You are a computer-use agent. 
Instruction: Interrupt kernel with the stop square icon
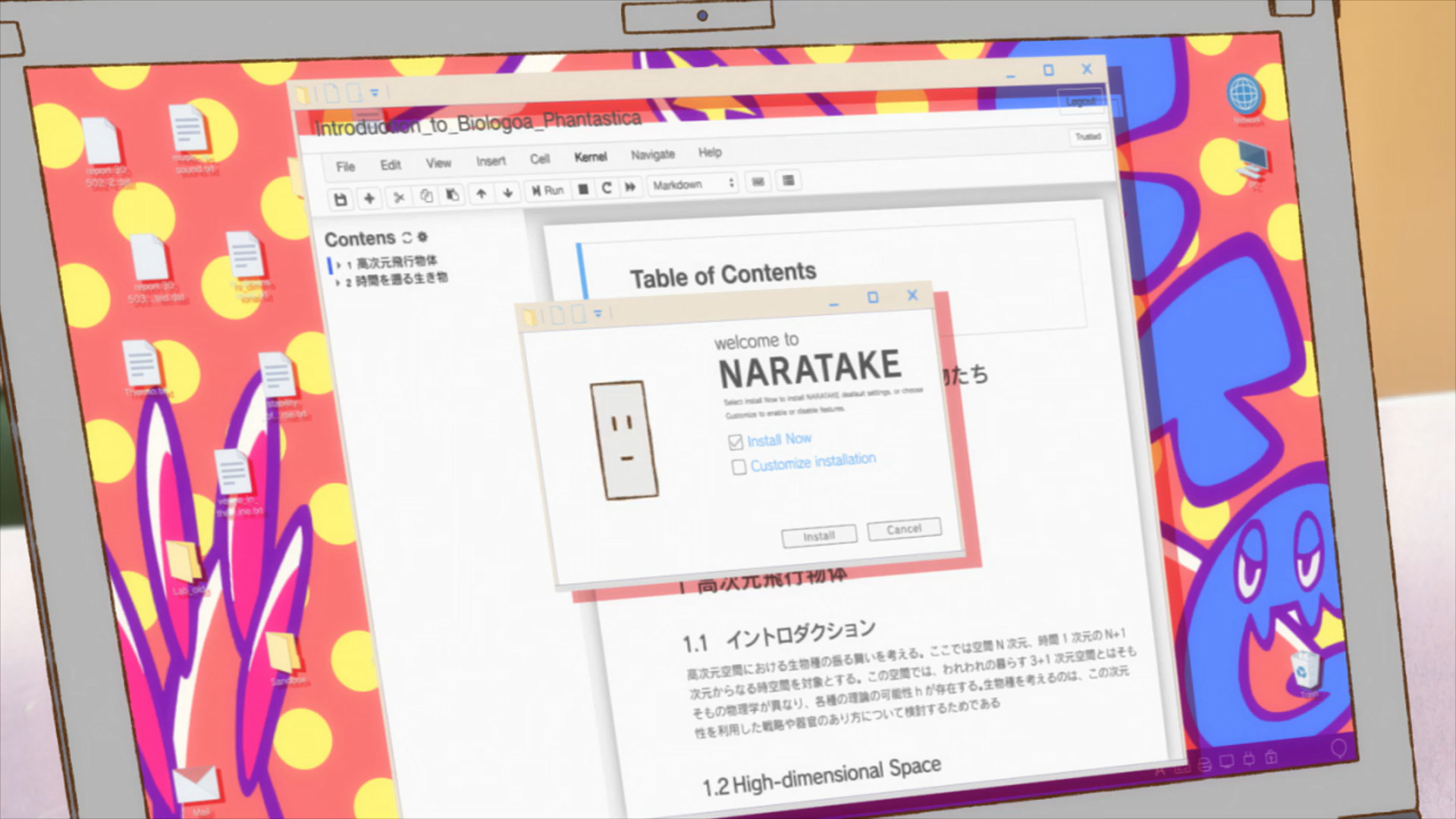(x=583, y=189)
